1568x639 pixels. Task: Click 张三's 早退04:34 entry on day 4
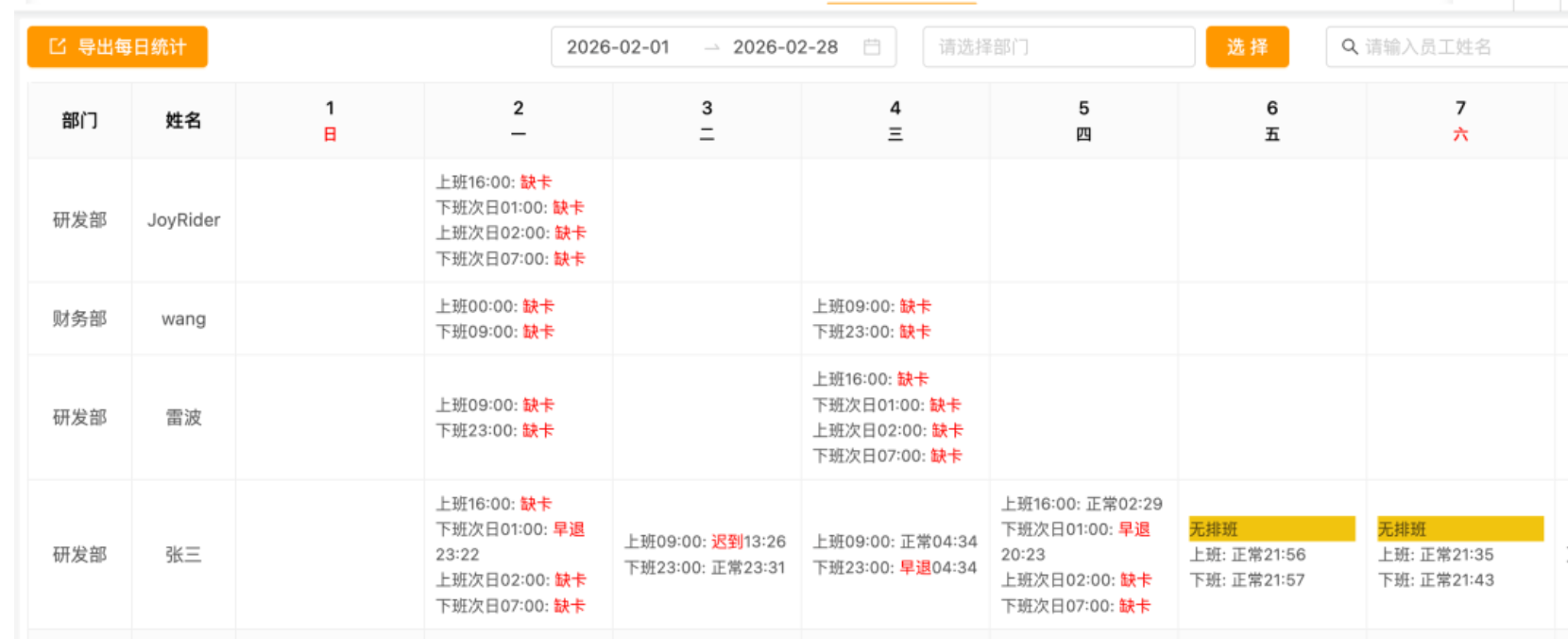point(938,567)
